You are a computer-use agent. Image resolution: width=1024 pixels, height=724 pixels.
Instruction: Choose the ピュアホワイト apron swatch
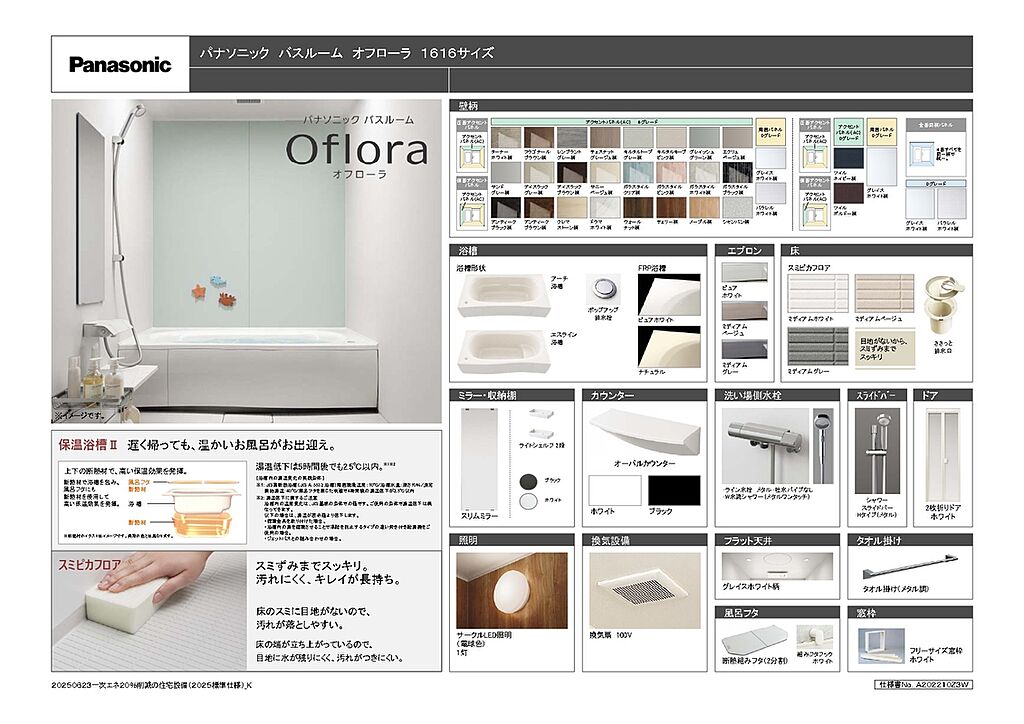[744, 273]
